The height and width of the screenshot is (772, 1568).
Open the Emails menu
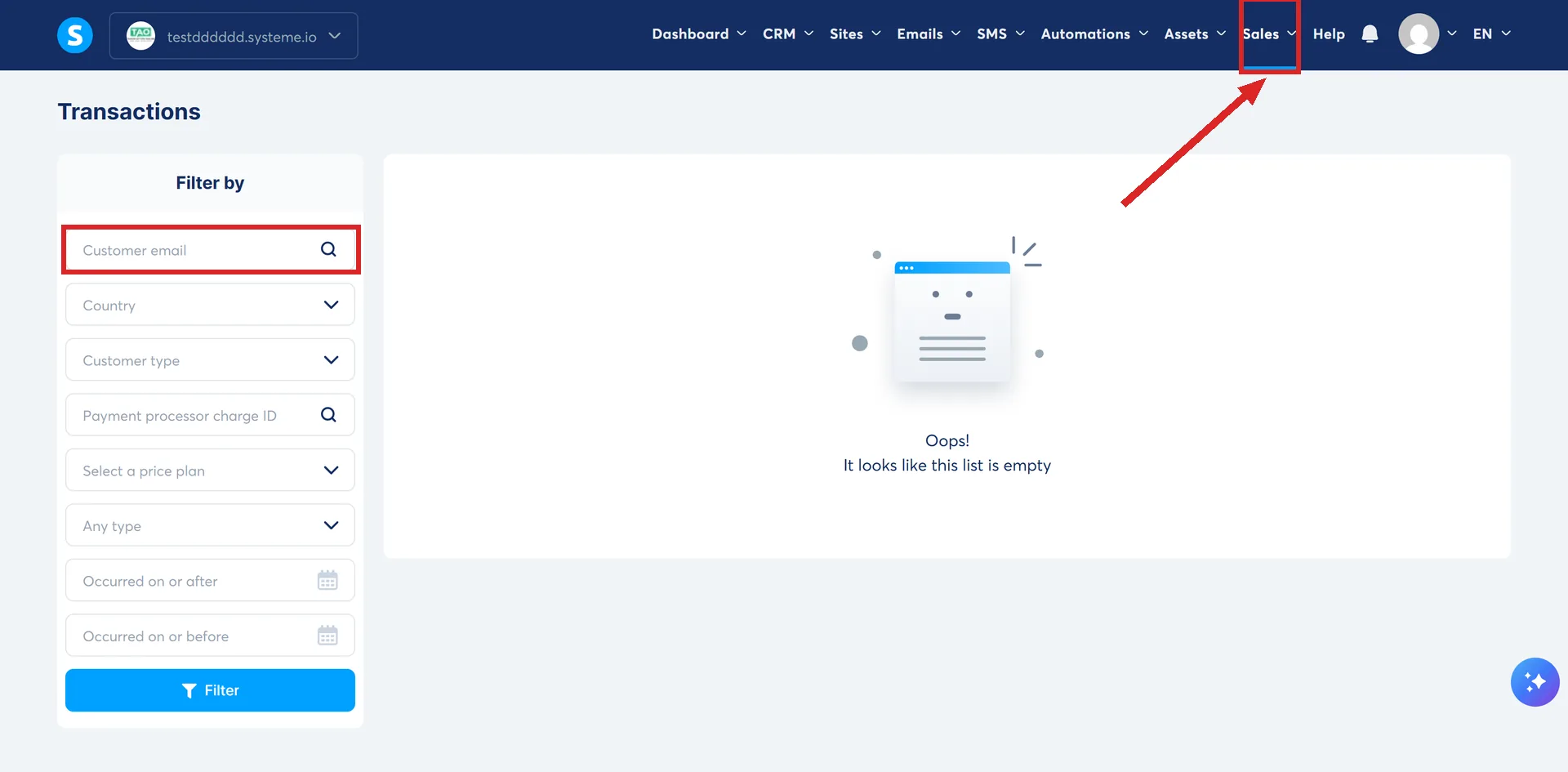click(929, 34)
